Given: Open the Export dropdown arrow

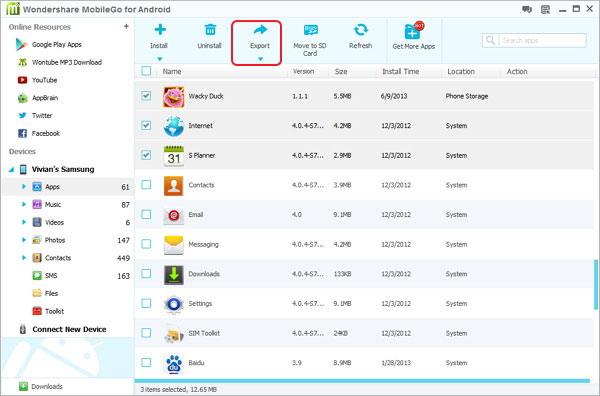Looking at the screenshot, I should click(260, 59).
